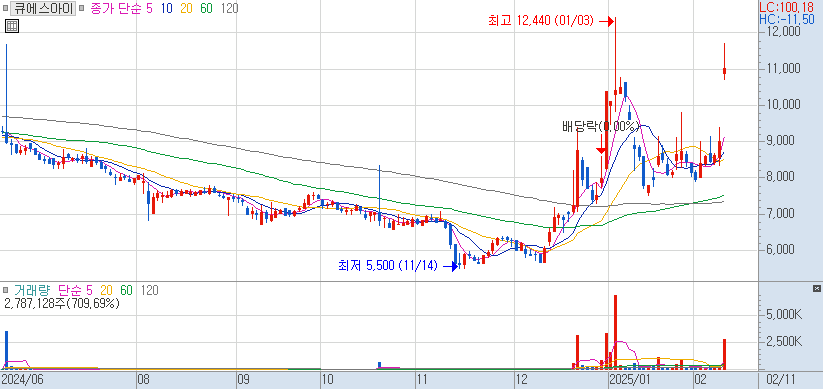
Task: Select the volume moving average 120 label
Action: [150, 290]
